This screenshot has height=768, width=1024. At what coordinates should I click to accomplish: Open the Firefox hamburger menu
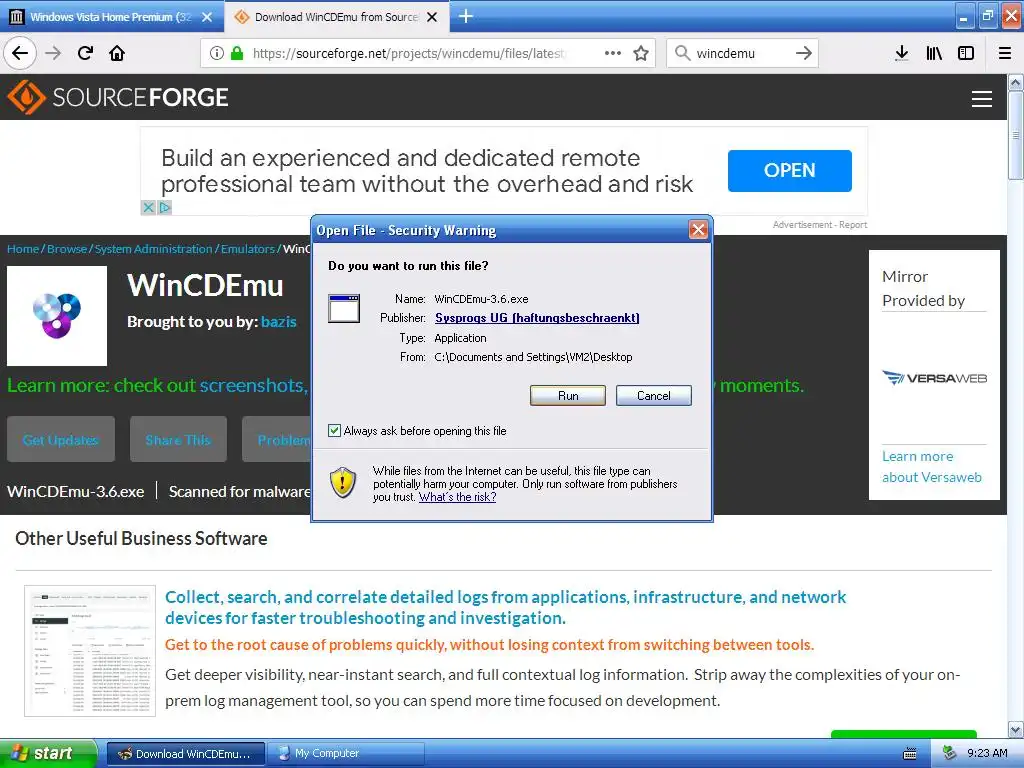[x=1005, y=53]
